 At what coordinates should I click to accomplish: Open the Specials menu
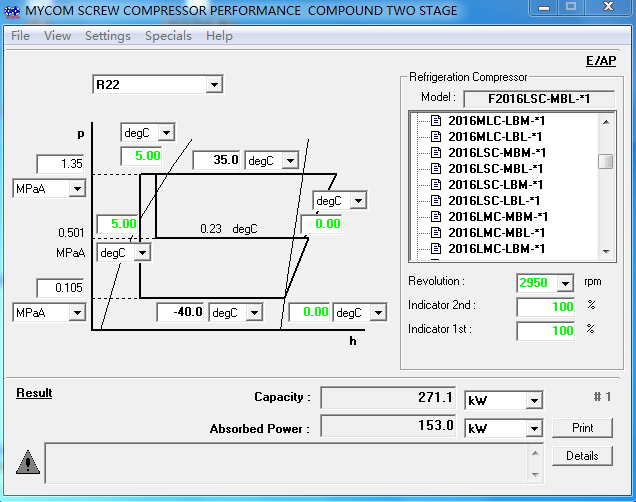(x=168, y=36)
